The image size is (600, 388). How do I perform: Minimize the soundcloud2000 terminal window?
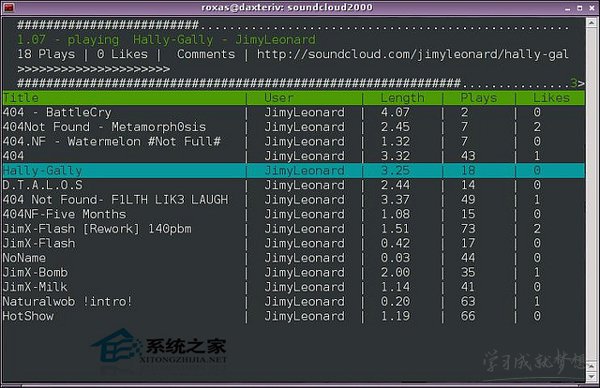(567, 8)
